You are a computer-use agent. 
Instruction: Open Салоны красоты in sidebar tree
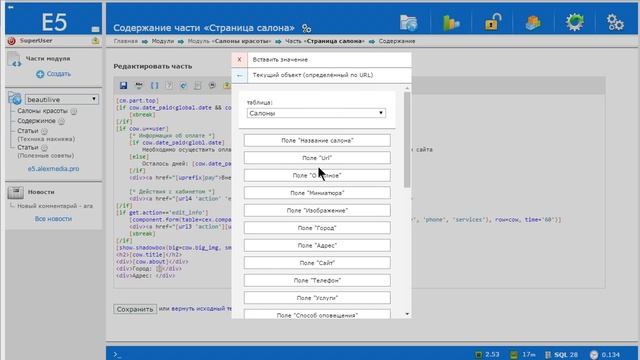(42, 111)
